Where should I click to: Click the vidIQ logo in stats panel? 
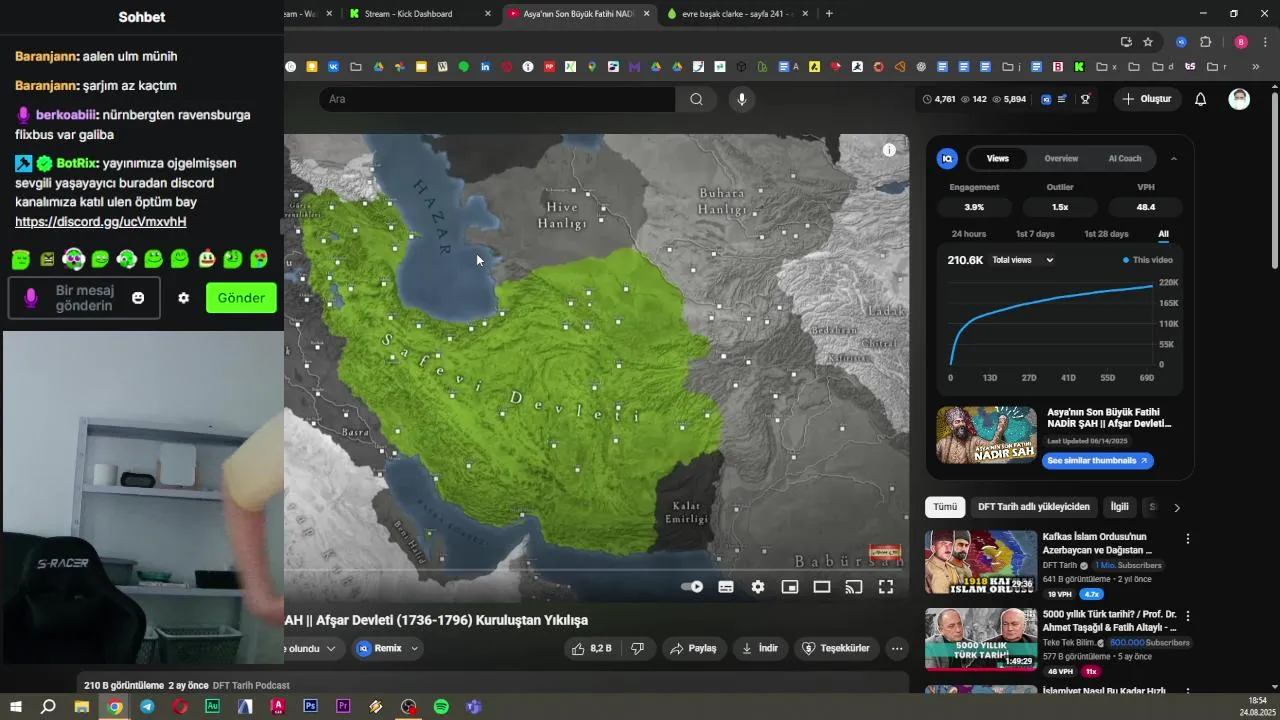(947, 158)
